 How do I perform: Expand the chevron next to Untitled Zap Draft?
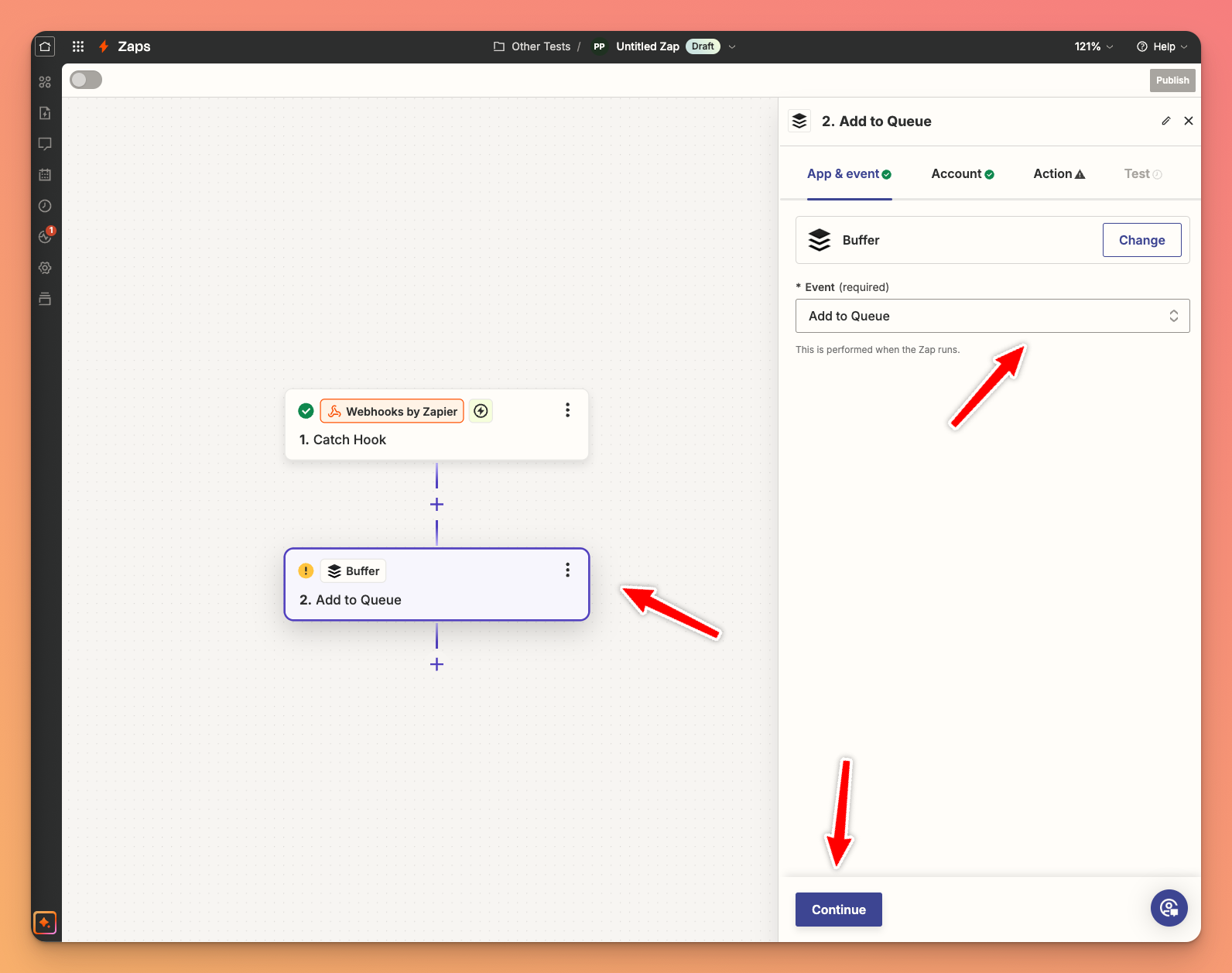point(732,46)
